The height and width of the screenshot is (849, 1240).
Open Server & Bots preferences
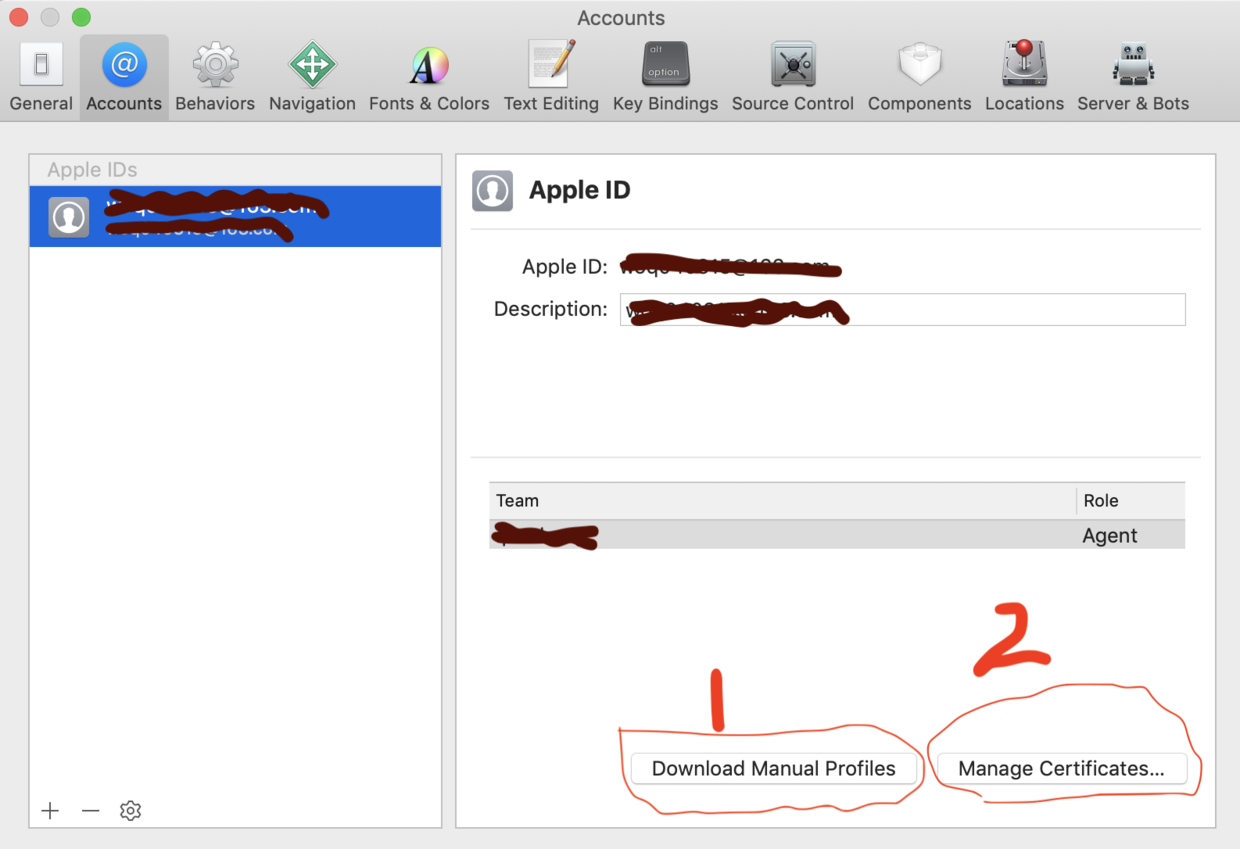pyautogui.click(x=1133, y=78)
